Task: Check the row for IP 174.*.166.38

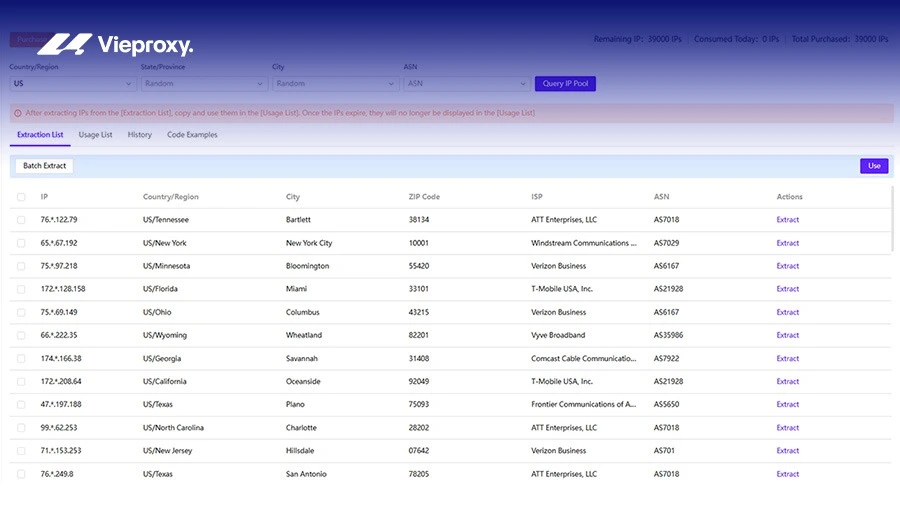Action: [21, 359]
